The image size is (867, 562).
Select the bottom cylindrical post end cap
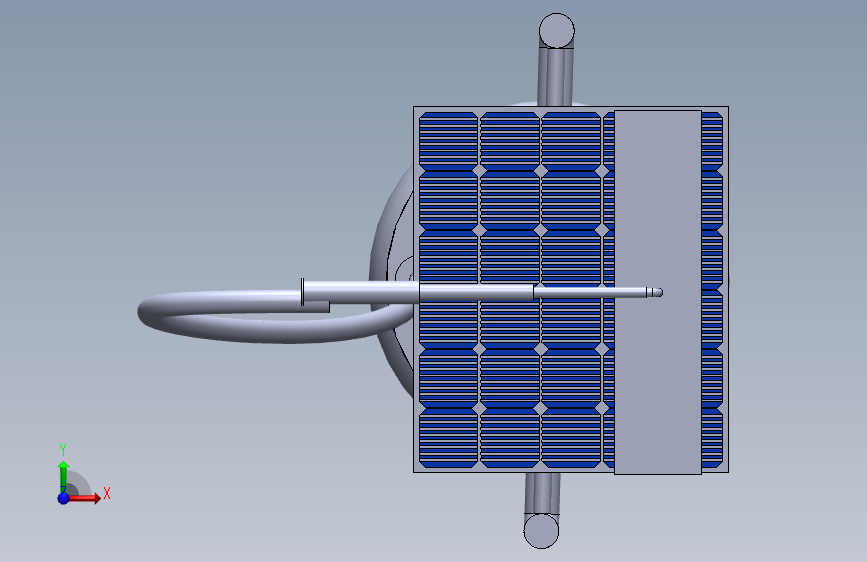(541, 531)
